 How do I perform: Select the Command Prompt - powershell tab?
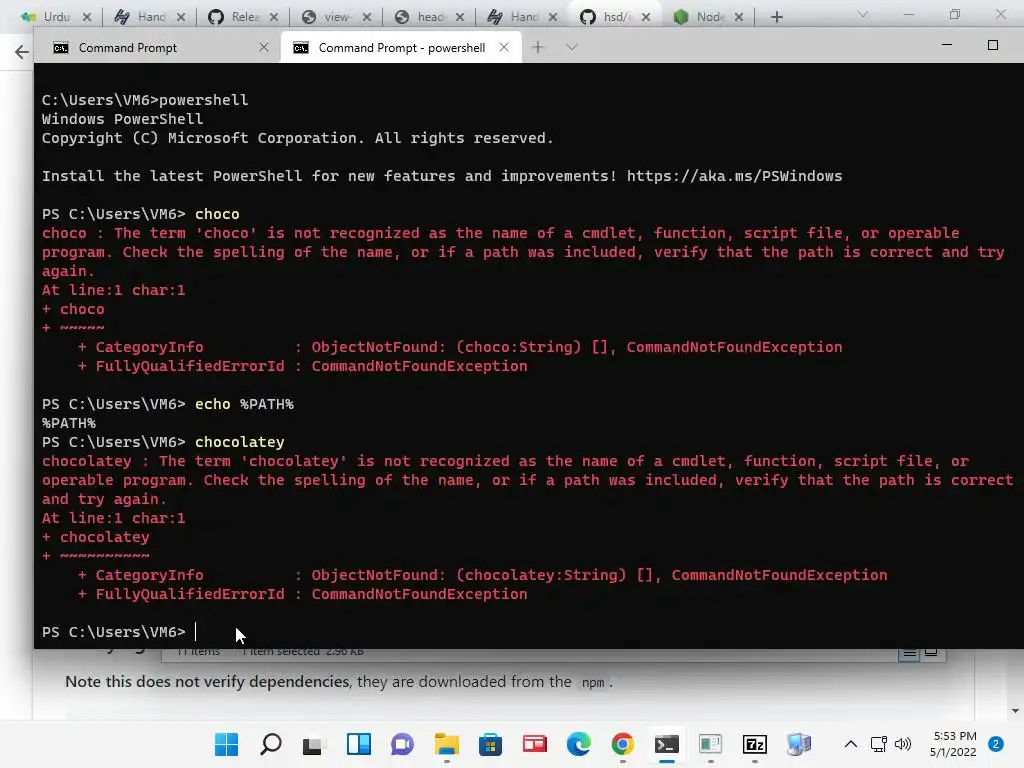(401, 48)
